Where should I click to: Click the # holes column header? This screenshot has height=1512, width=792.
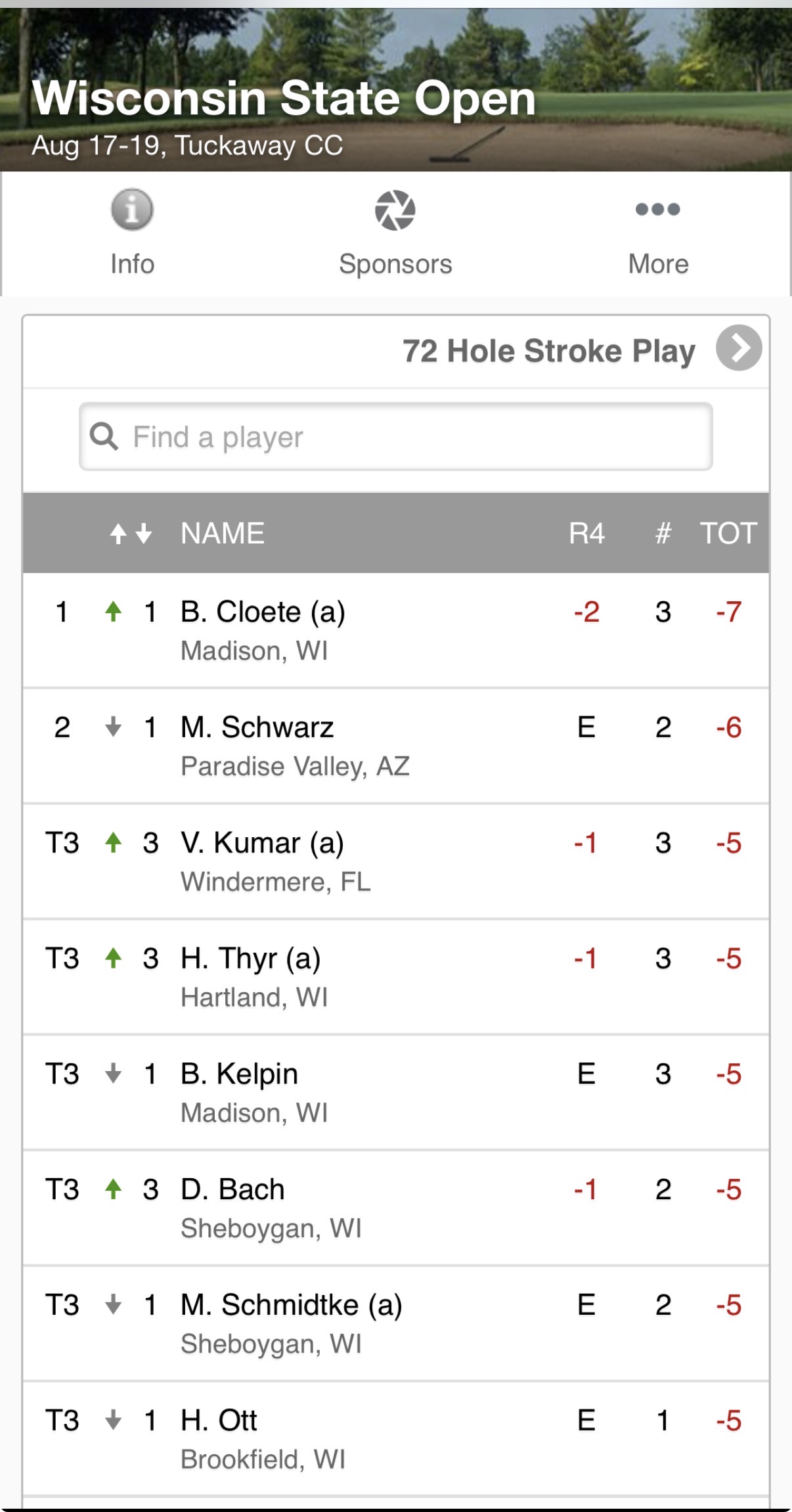click(663, 533)
